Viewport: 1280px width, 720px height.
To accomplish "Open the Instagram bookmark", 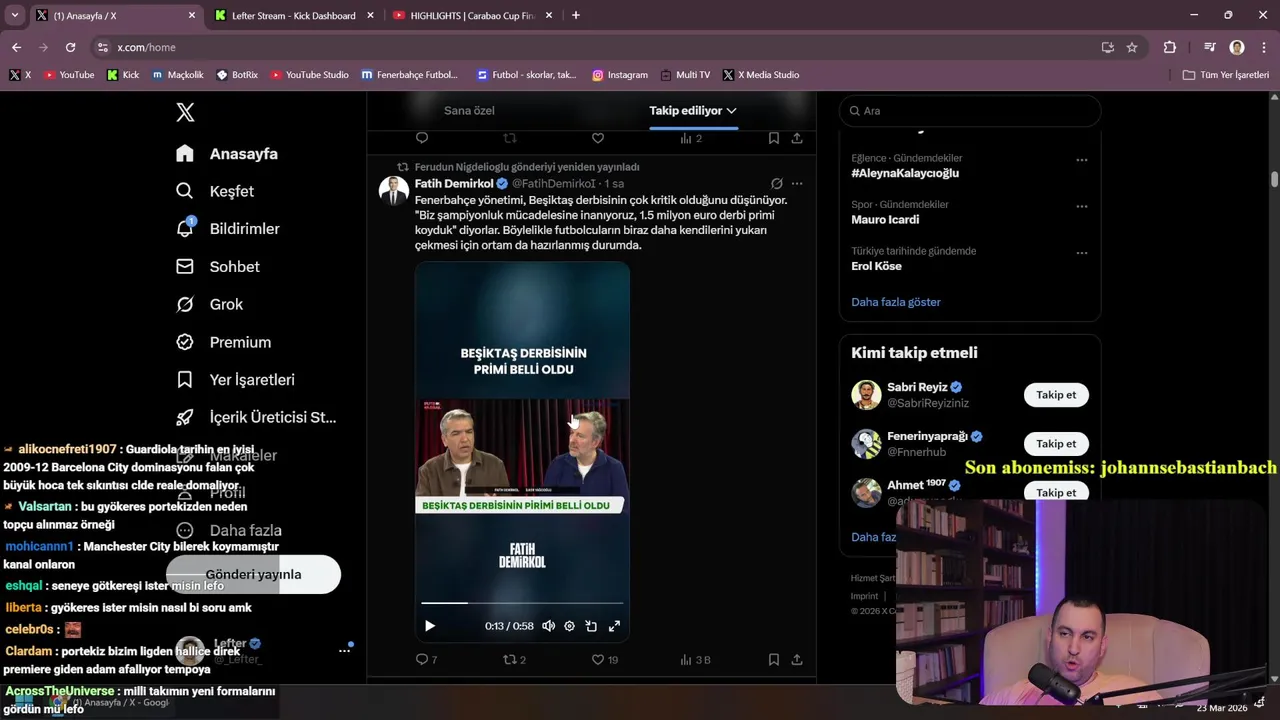I will coord(620,75).
